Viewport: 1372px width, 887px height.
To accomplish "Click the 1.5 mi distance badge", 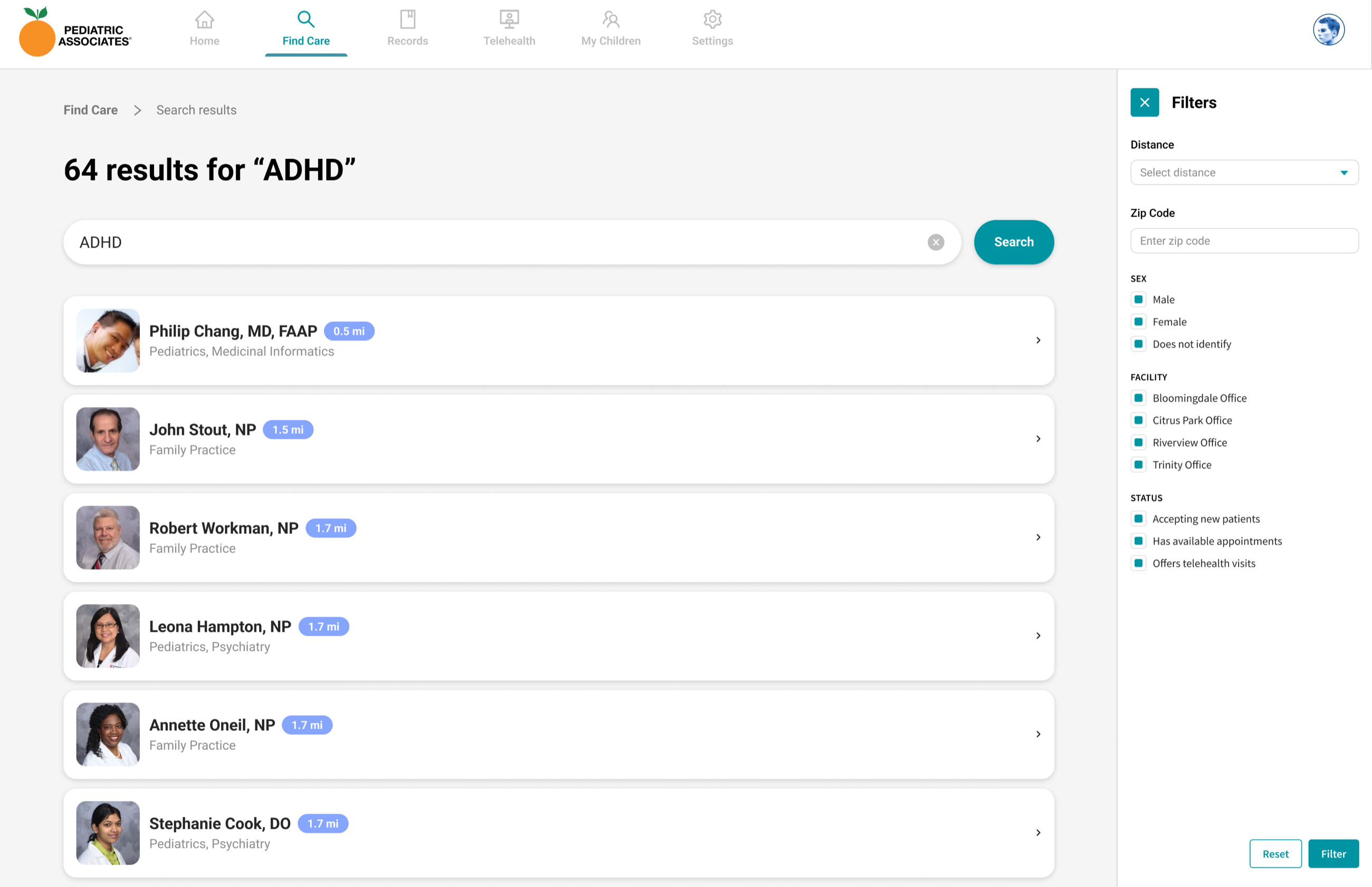I will click(x=288, y=430).
